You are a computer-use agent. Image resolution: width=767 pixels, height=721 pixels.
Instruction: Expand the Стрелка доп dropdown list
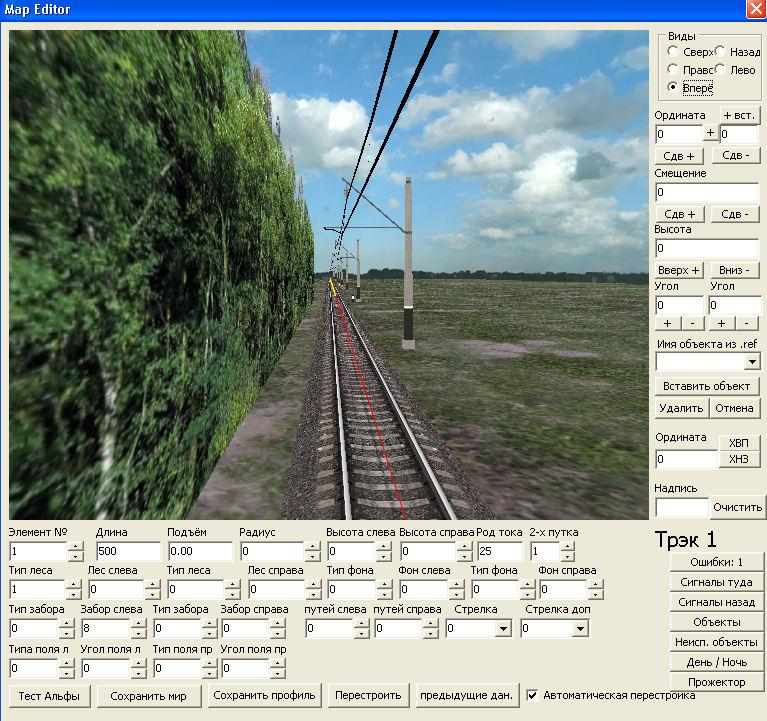click(580, 629)
